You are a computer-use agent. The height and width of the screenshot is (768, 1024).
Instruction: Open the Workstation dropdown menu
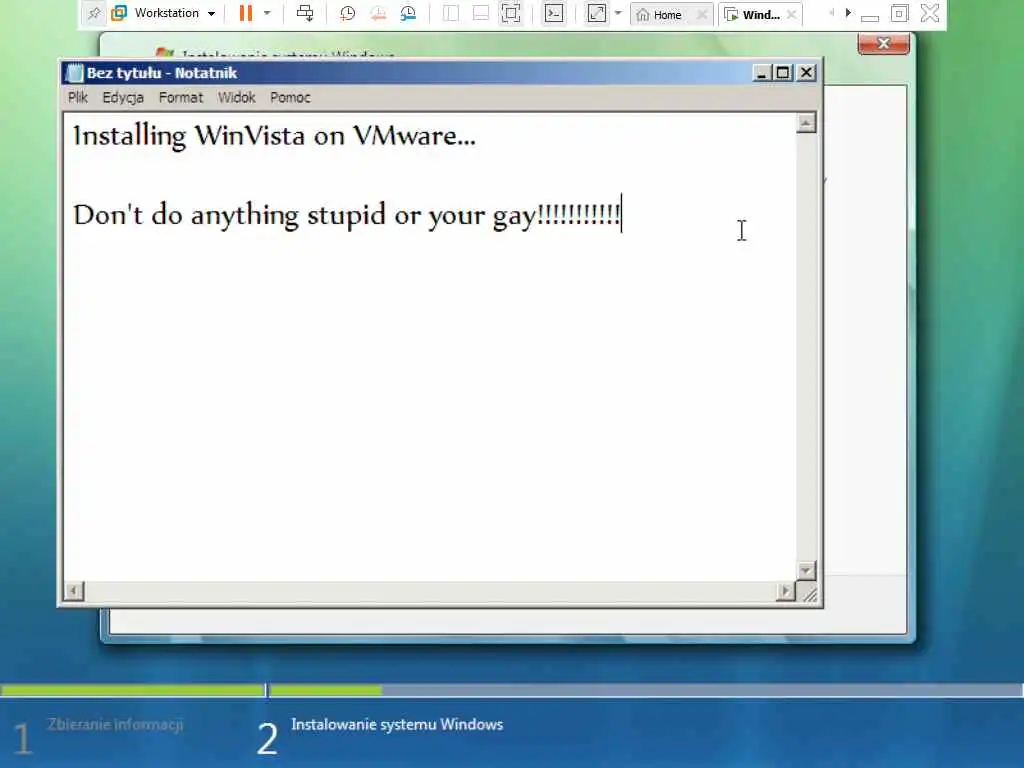coord(163,13)
